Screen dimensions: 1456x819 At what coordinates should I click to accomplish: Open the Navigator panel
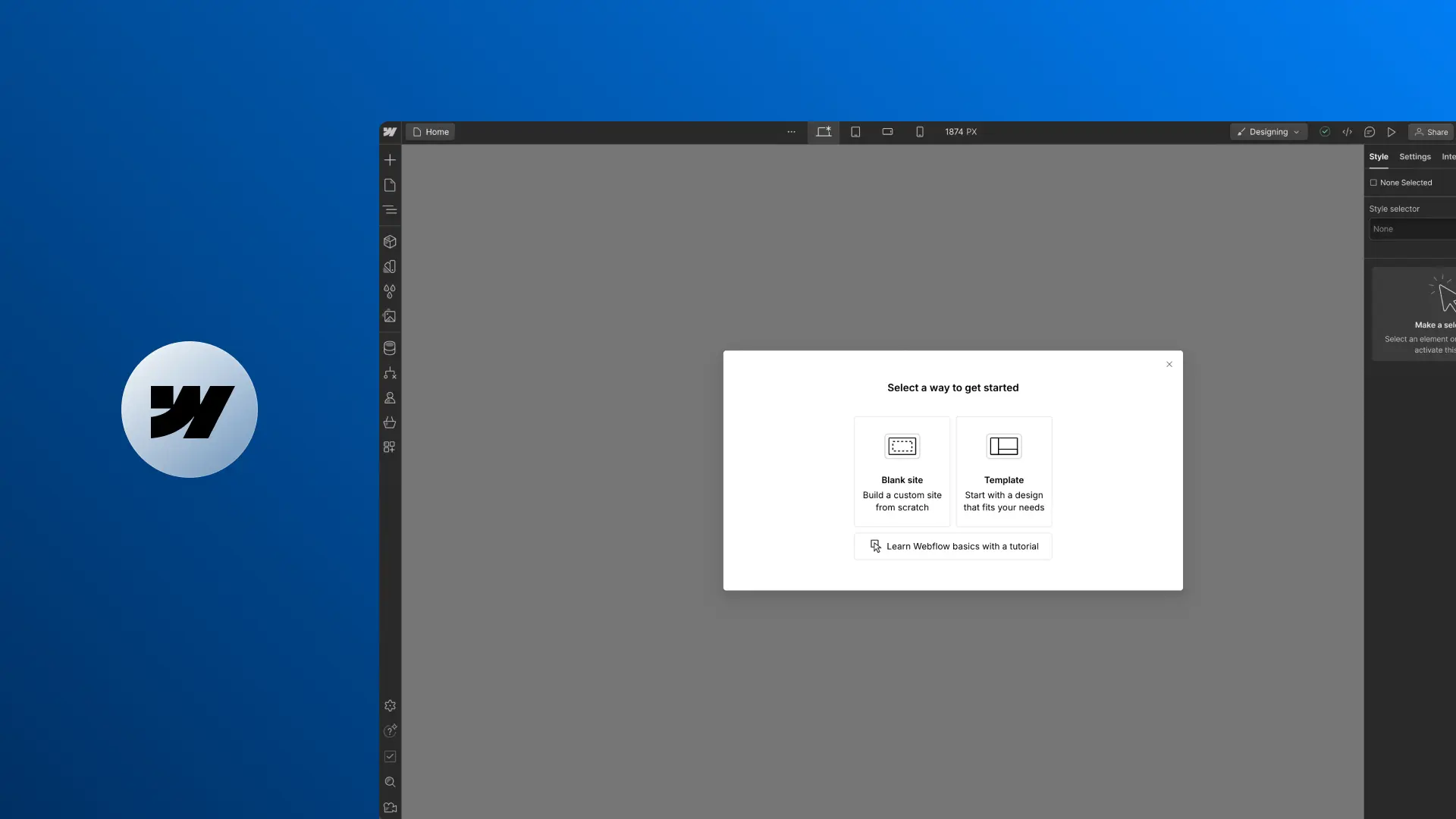[x=390, y=210]
